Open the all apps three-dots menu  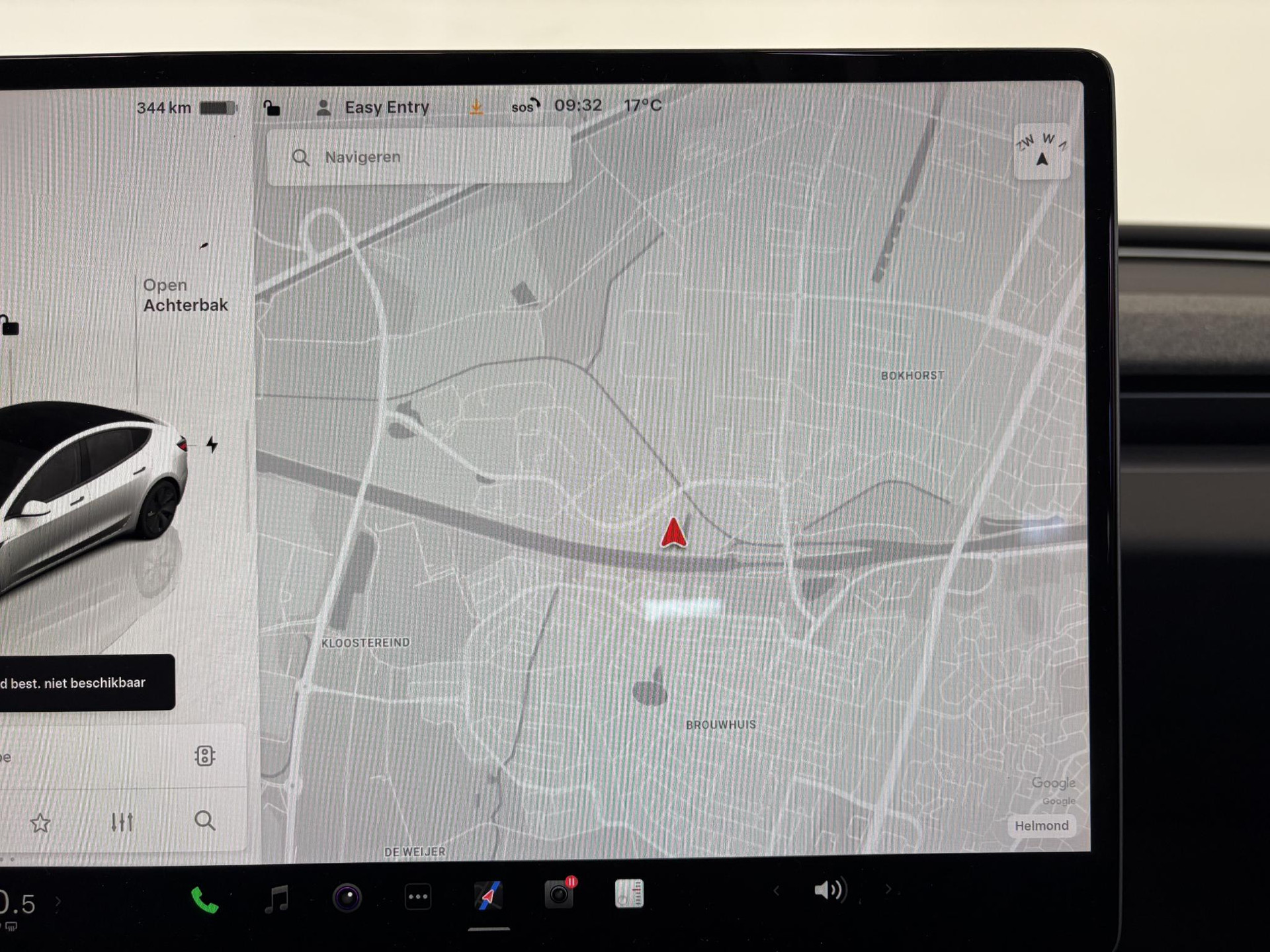tap(418, 897)
